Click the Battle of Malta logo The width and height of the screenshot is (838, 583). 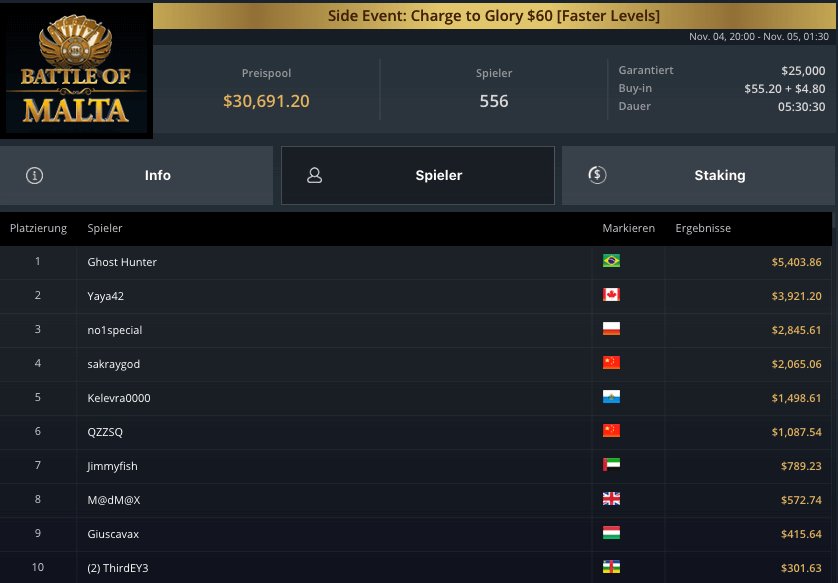coord(76,70)
